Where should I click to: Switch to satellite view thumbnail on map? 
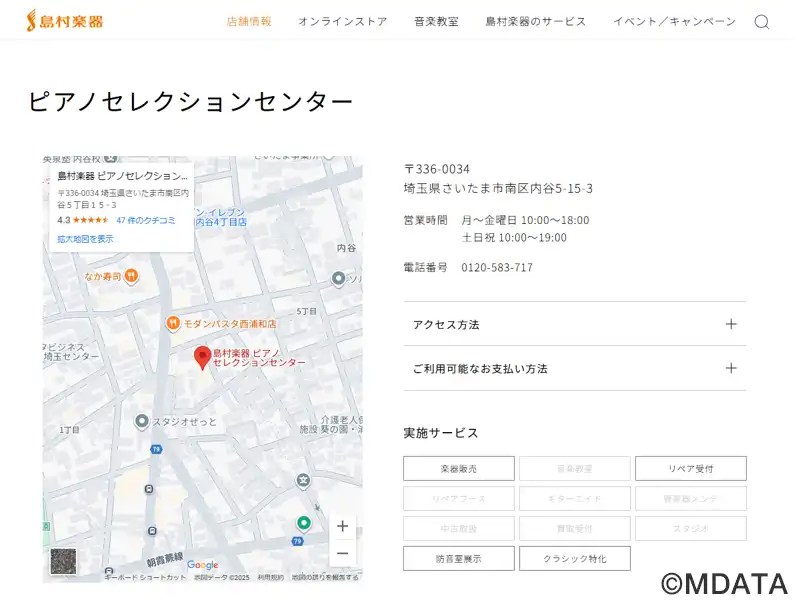point(62,561)
